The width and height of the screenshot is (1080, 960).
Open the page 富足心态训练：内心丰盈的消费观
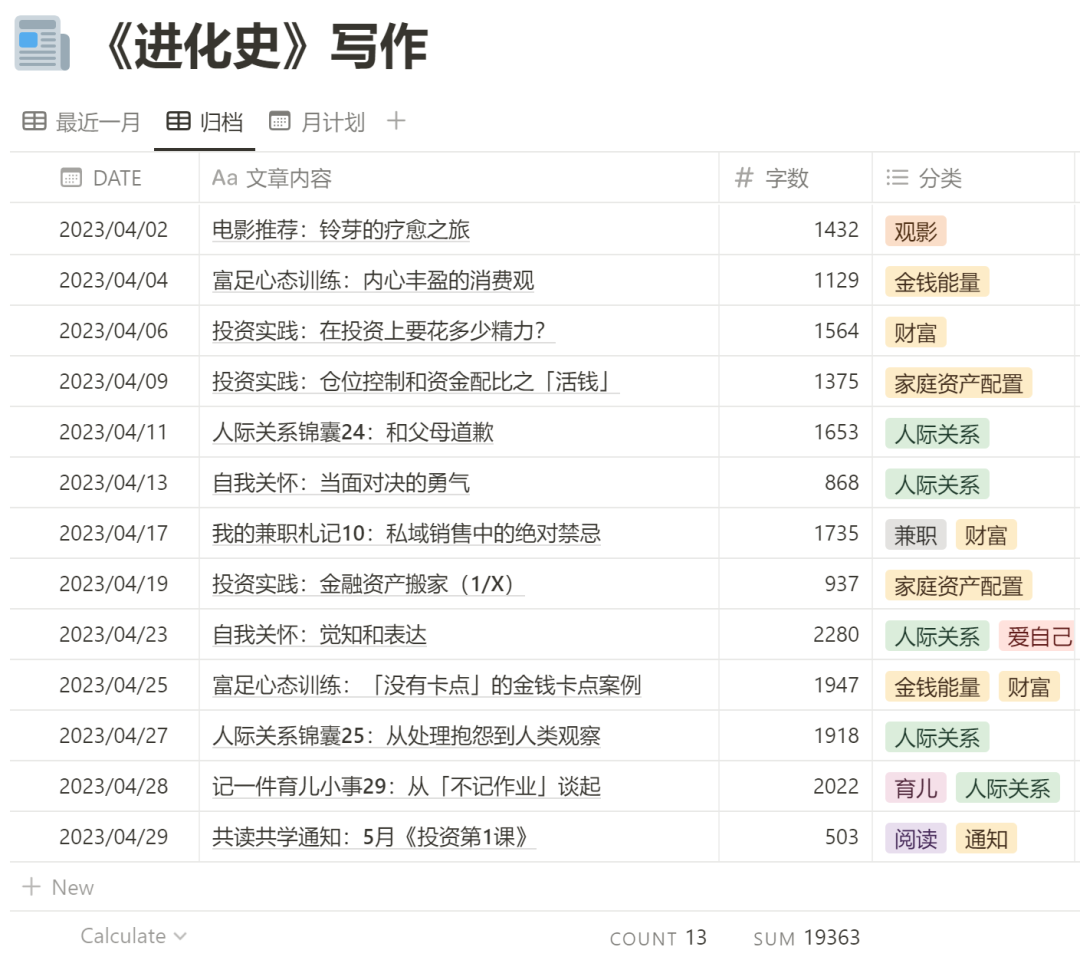373,280
